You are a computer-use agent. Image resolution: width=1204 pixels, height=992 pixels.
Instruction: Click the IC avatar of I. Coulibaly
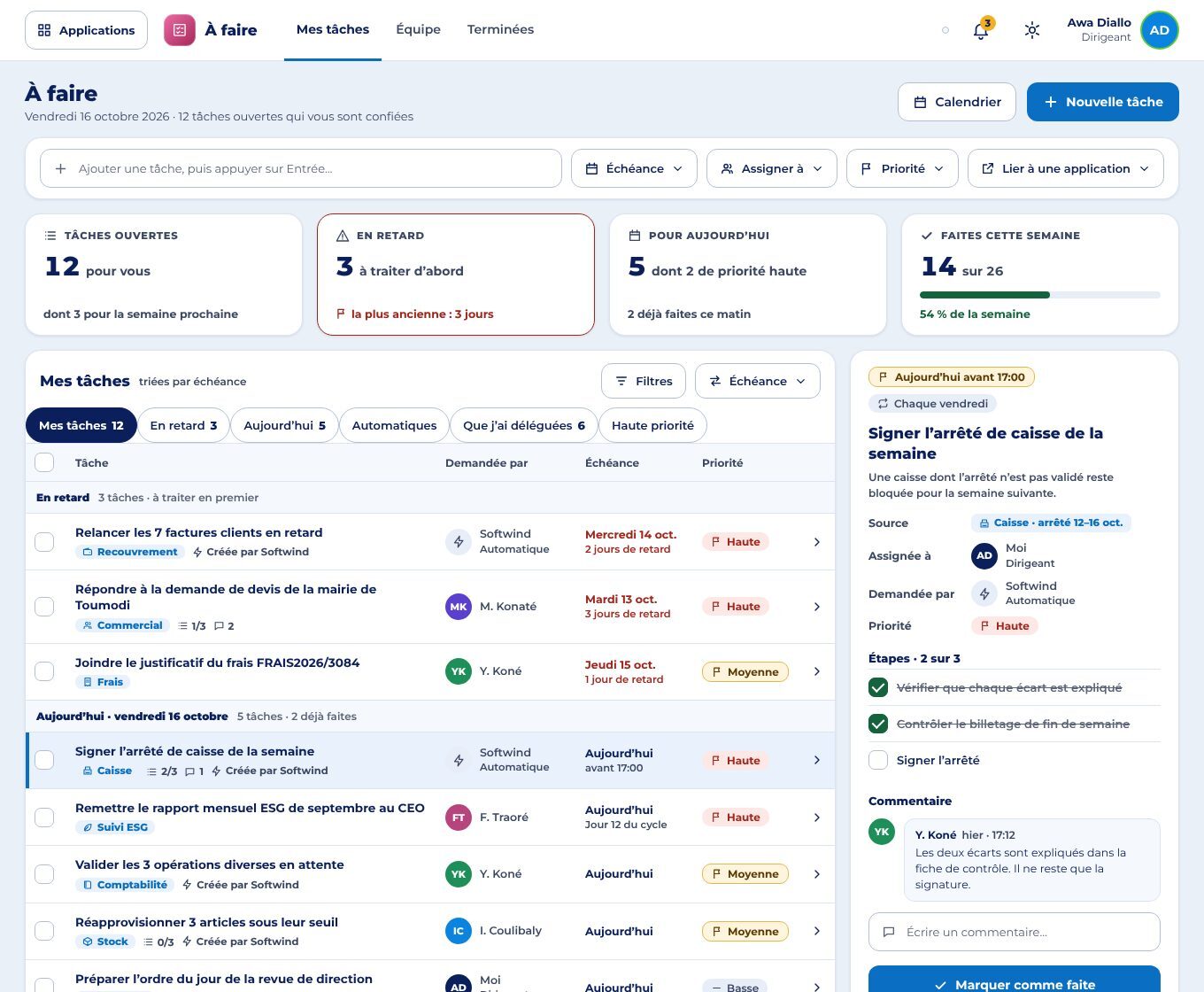pyautogui.click(x=459, y=931)
